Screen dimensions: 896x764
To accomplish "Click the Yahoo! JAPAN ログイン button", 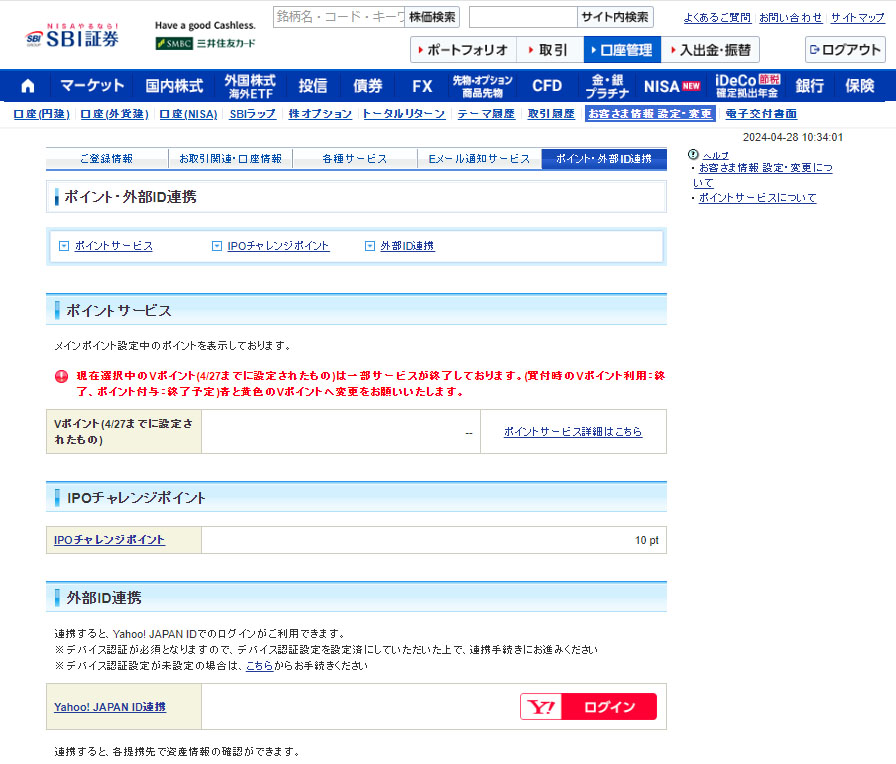I will pyautogui.click(x=588, y=707).
